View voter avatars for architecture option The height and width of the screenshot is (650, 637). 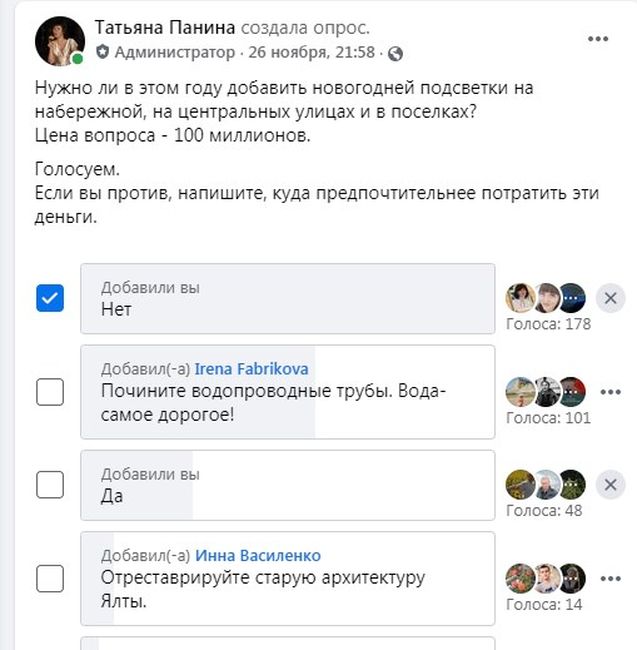[x=545, y=578]
